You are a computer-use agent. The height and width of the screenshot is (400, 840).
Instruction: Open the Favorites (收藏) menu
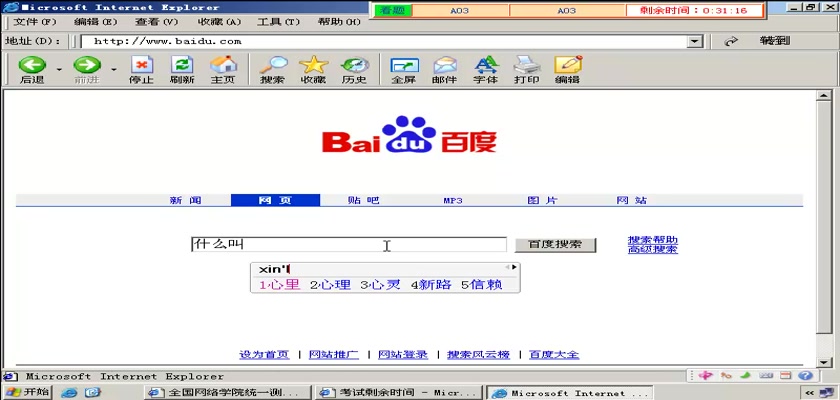click(x=219, y=22)
